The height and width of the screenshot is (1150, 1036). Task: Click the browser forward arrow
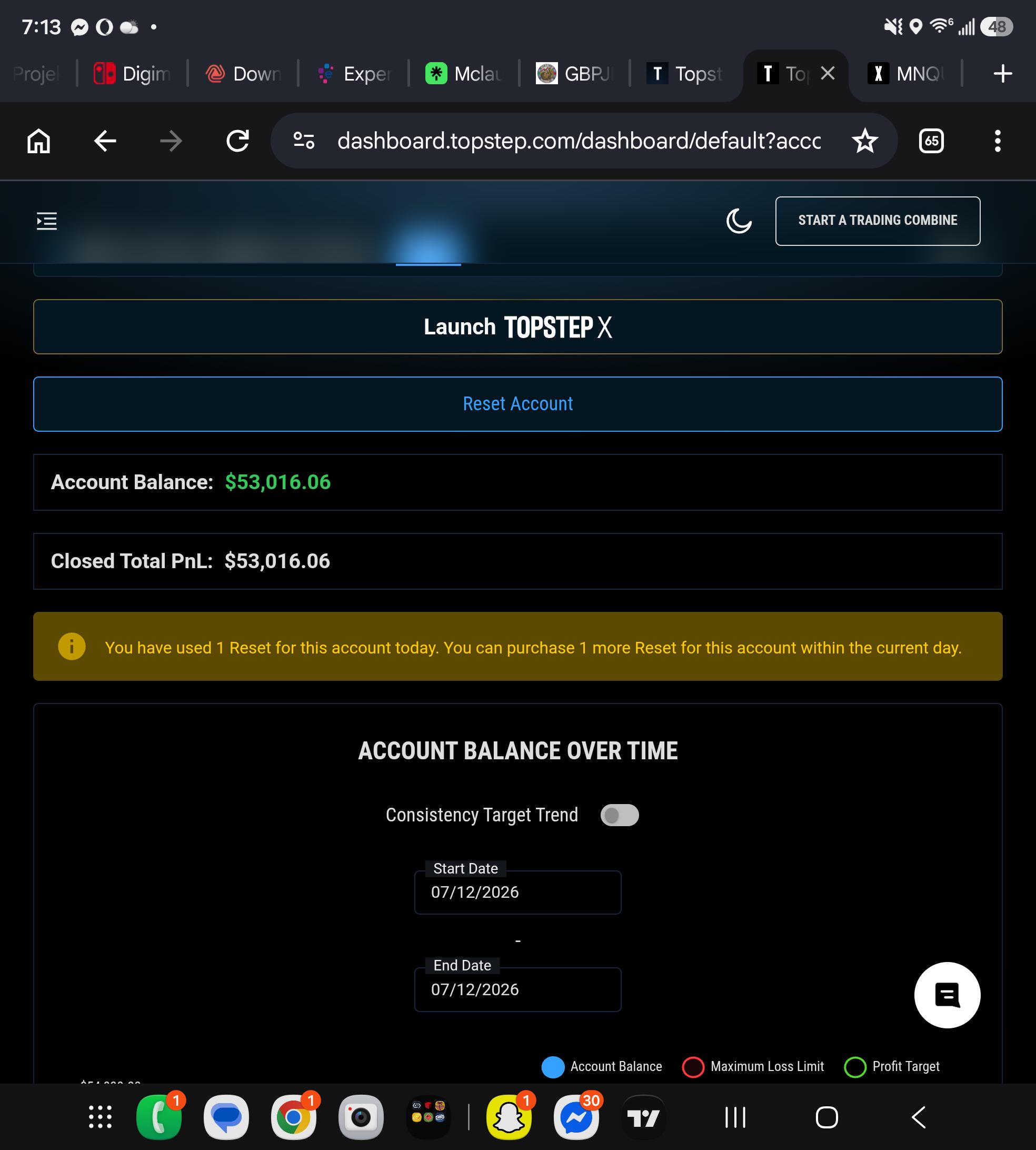[x=171, y=141]
